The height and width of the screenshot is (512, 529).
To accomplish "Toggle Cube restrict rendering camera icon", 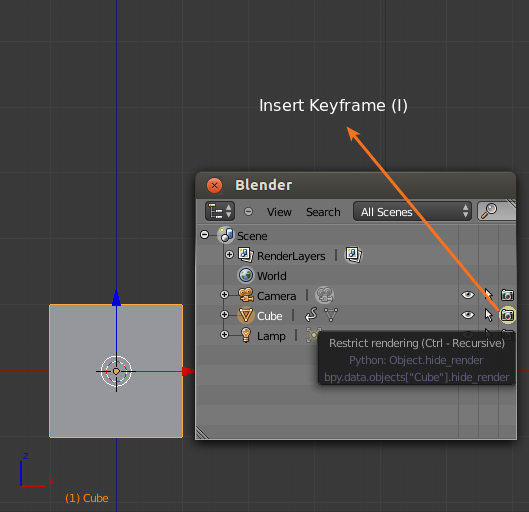I will coord(507,315).
